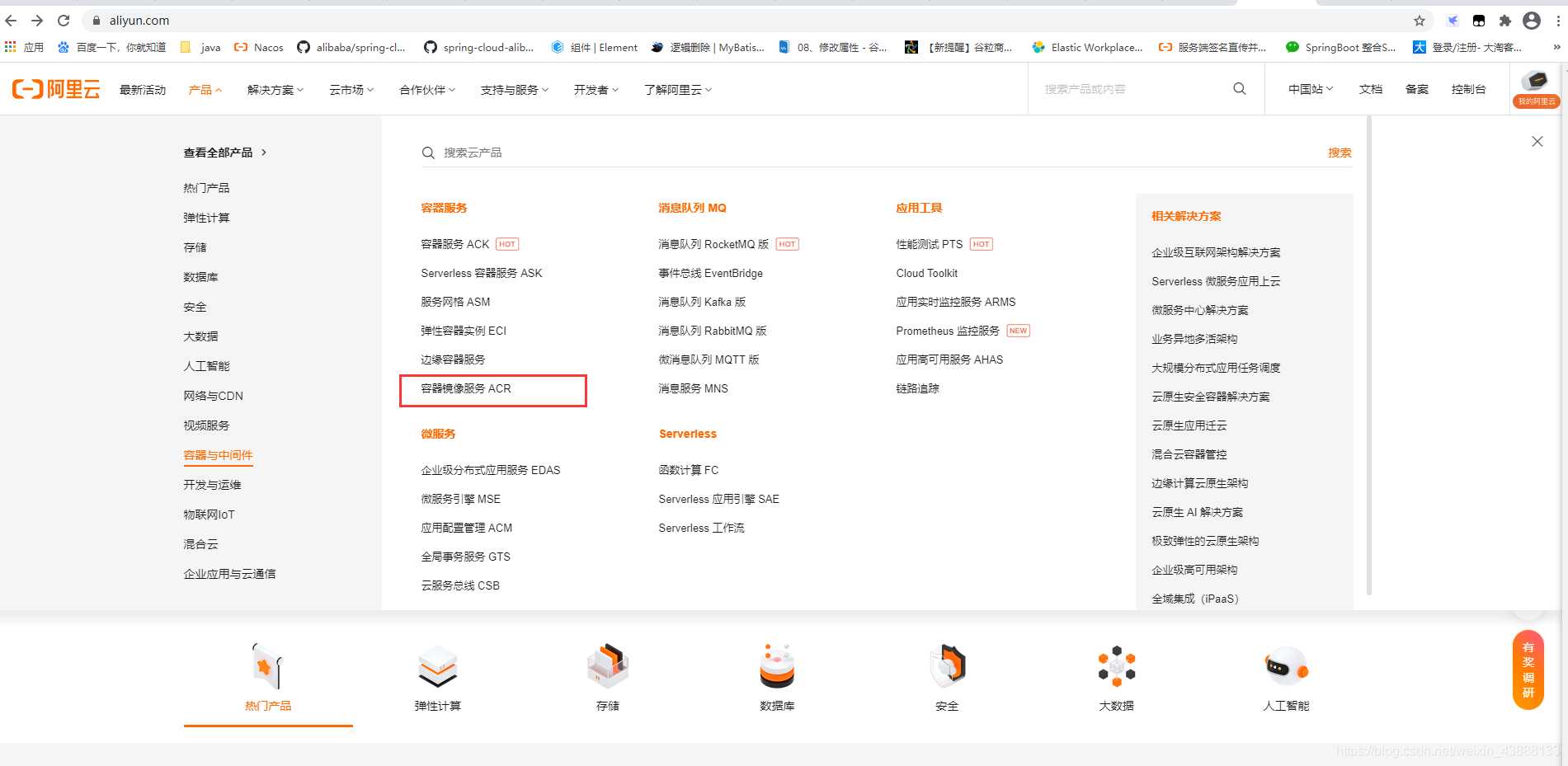
Task: Click the header 搜索产品或内容 field
Action: click(x=1134, y=89)
